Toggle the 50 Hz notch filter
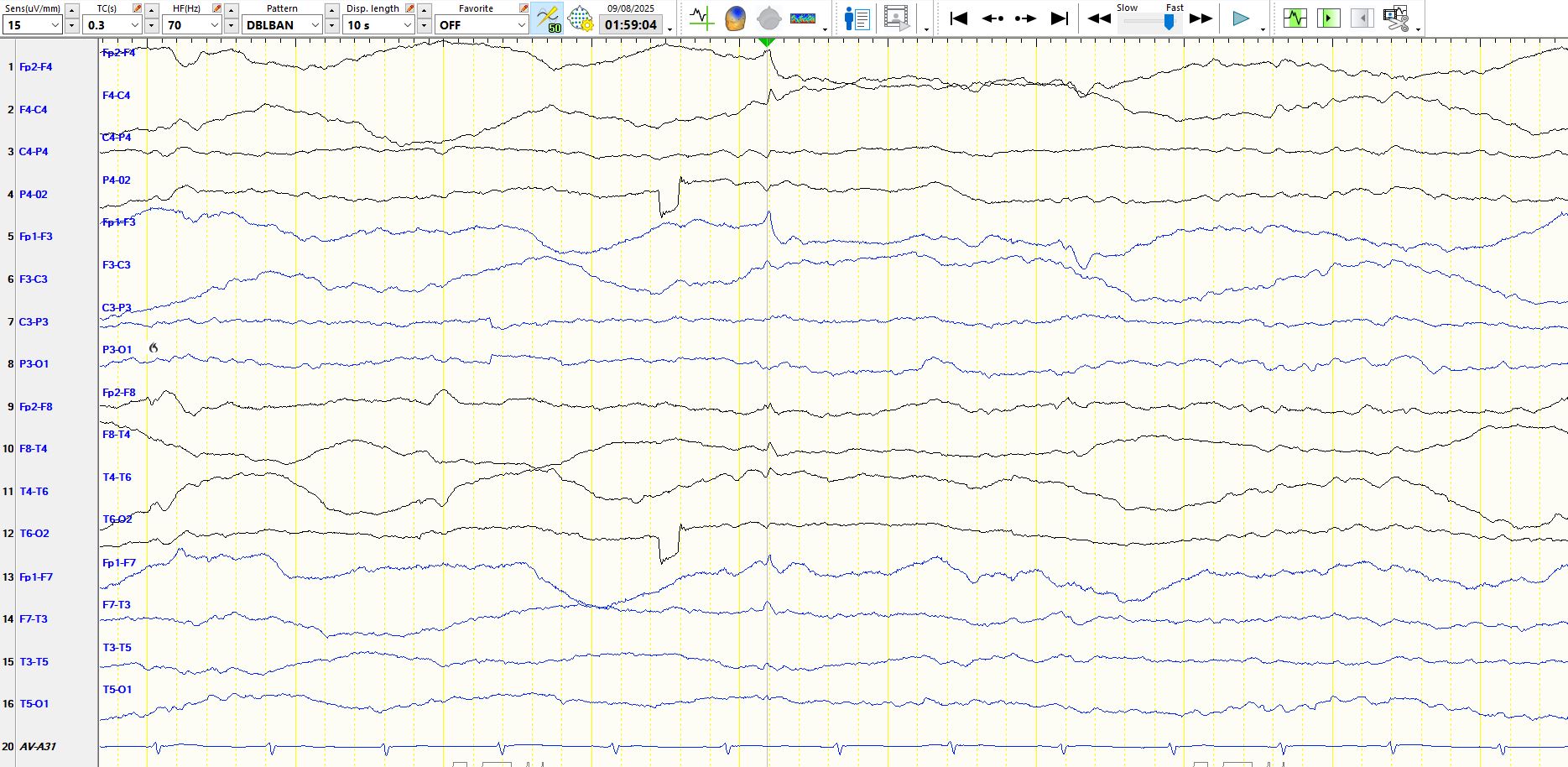This screenshot has height=767, width=1568. [x=548, y=18]
